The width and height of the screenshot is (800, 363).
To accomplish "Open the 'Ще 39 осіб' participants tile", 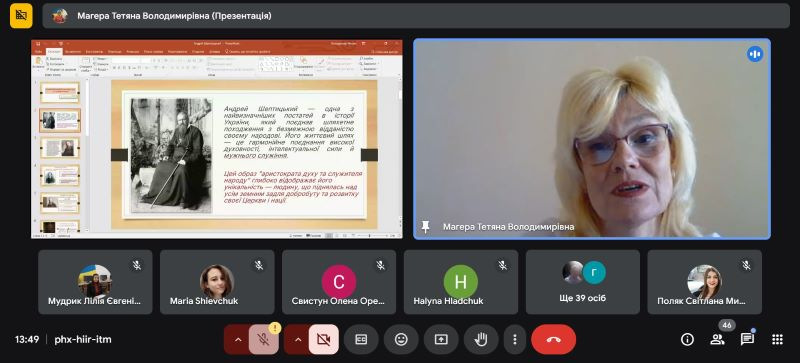I will pos(583,282).
